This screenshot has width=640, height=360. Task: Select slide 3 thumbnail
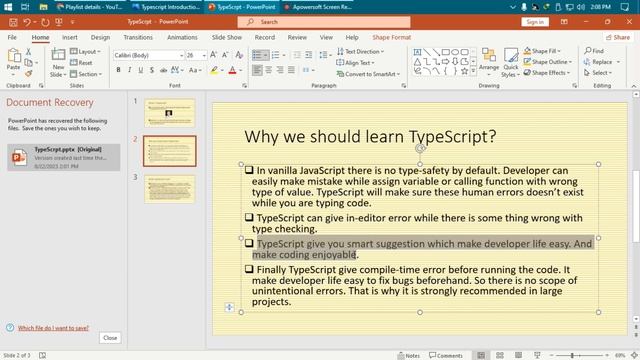[169, 189]
